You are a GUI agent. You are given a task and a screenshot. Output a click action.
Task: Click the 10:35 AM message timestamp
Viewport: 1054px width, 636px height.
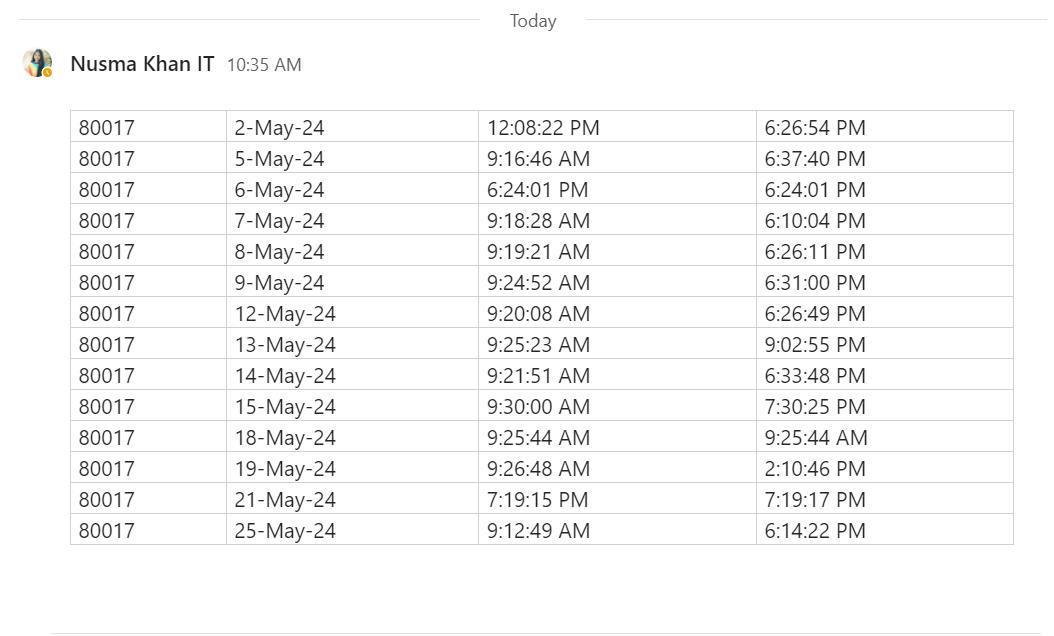tap(264, 65)
